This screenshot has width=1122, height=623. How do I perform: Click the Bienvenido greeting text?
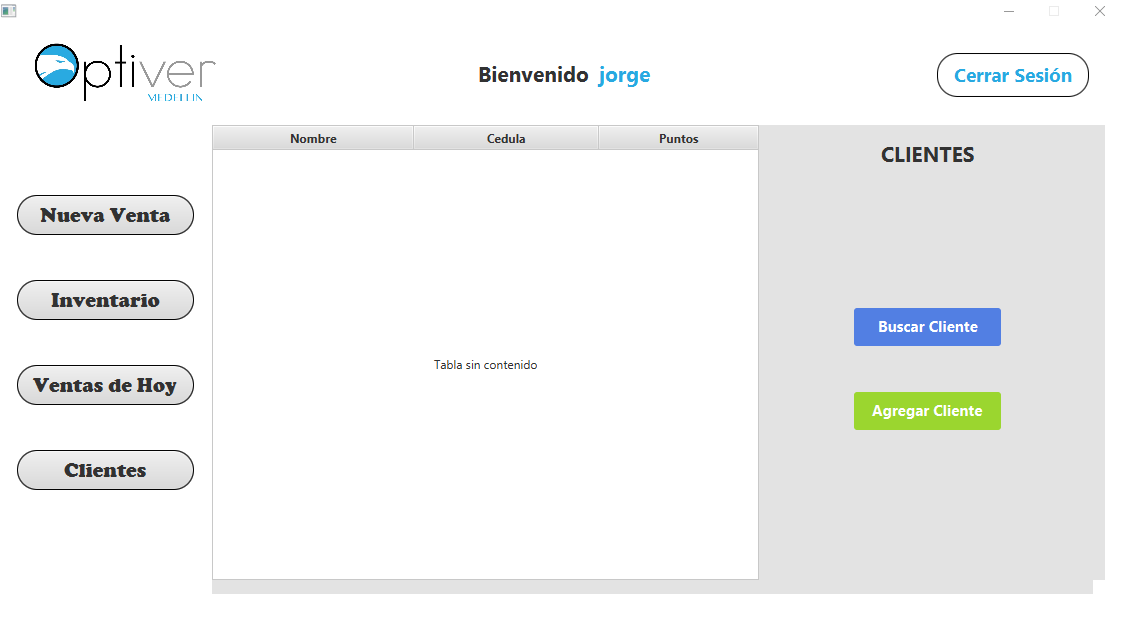(533, 74)
